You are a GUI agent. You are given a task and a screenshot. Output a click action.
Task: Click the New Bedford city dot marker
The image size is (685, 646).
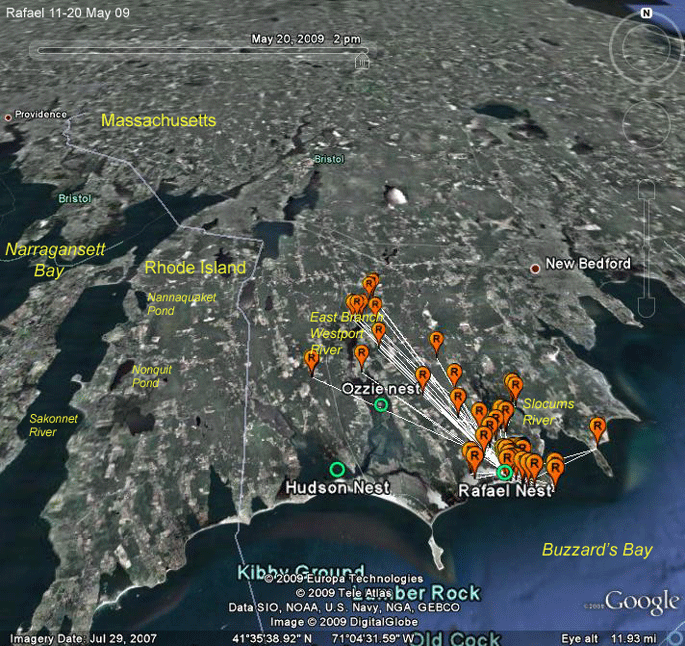pos(534,269)
